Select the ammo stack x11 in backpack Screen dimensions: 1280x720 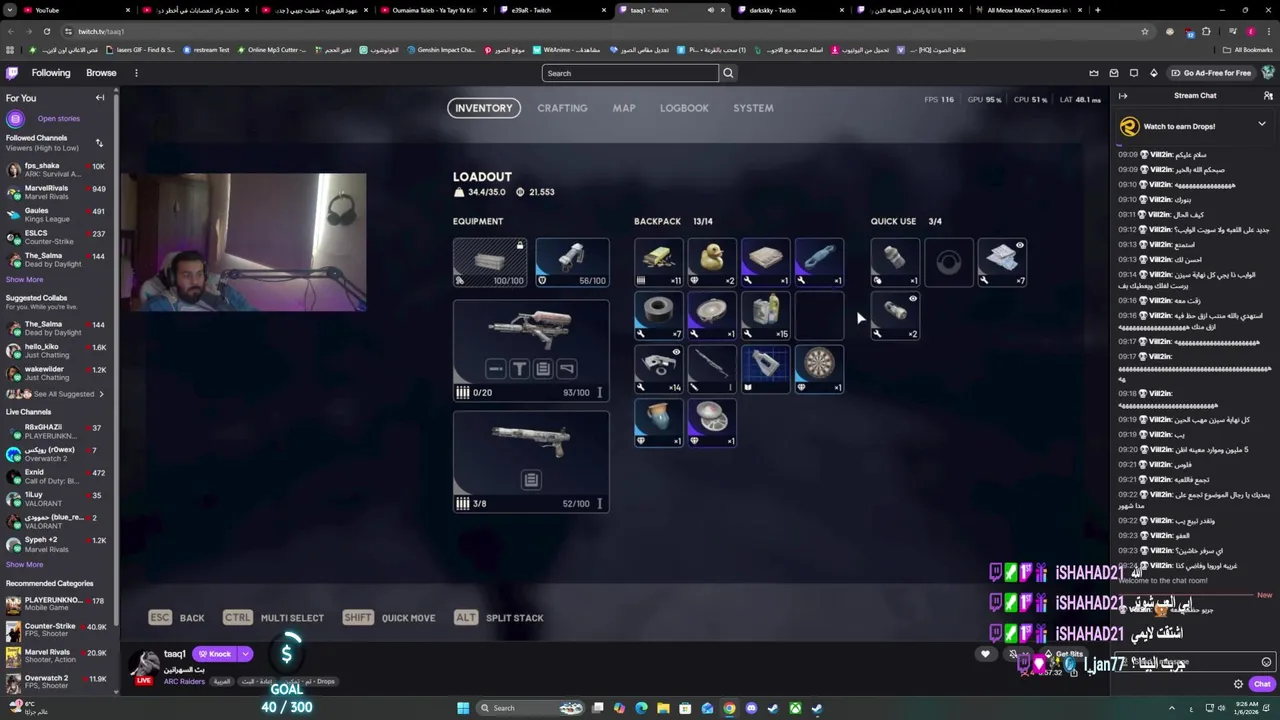(x=658, y=262)
